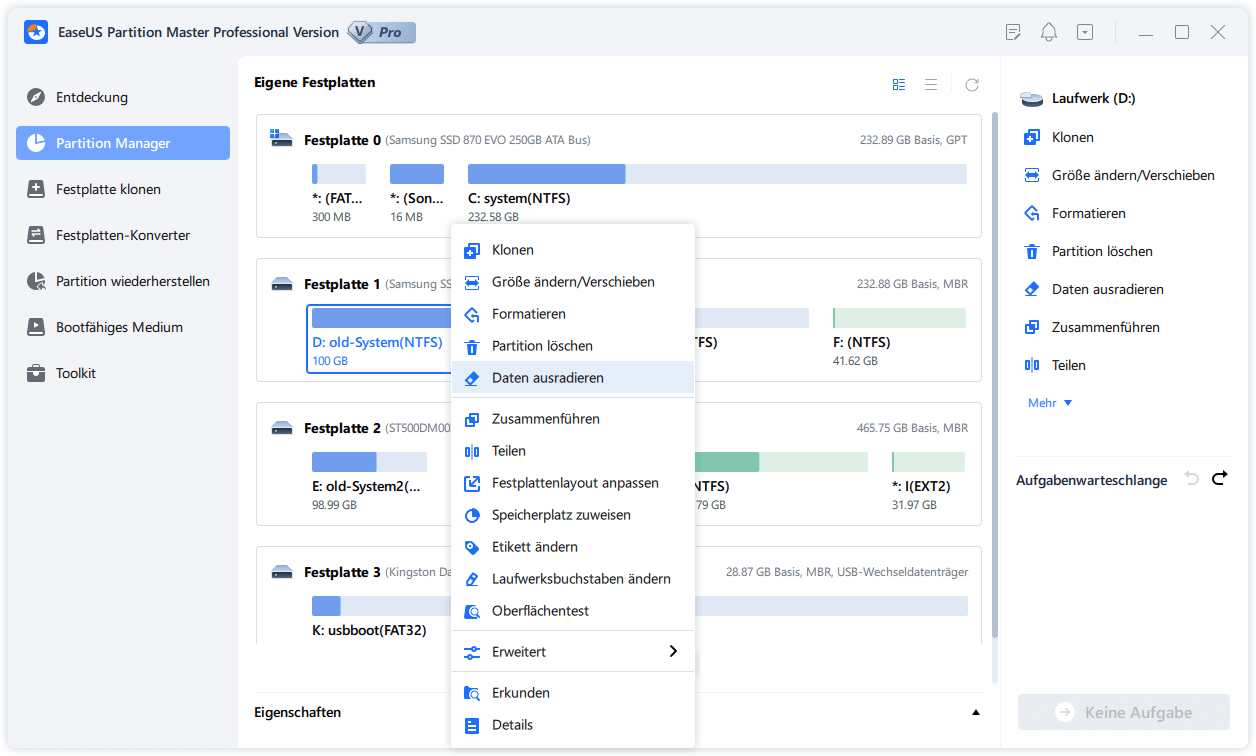The image size is (1256, 756).
Task: Click the Festplatte 3 disk icon
Action: (x=282, y=572)
